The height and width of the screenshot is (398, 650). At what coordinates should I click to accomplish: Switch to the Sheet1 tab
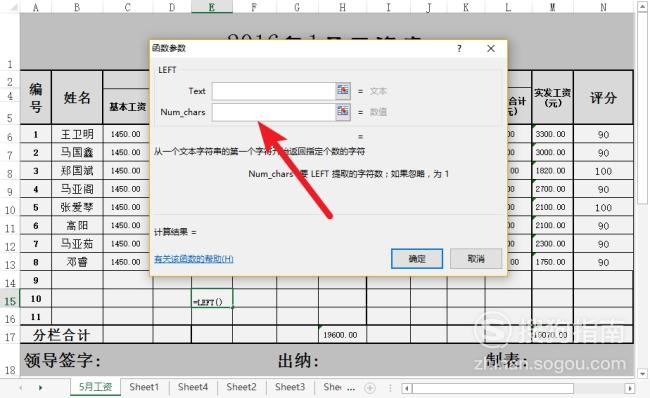[144, 387]
